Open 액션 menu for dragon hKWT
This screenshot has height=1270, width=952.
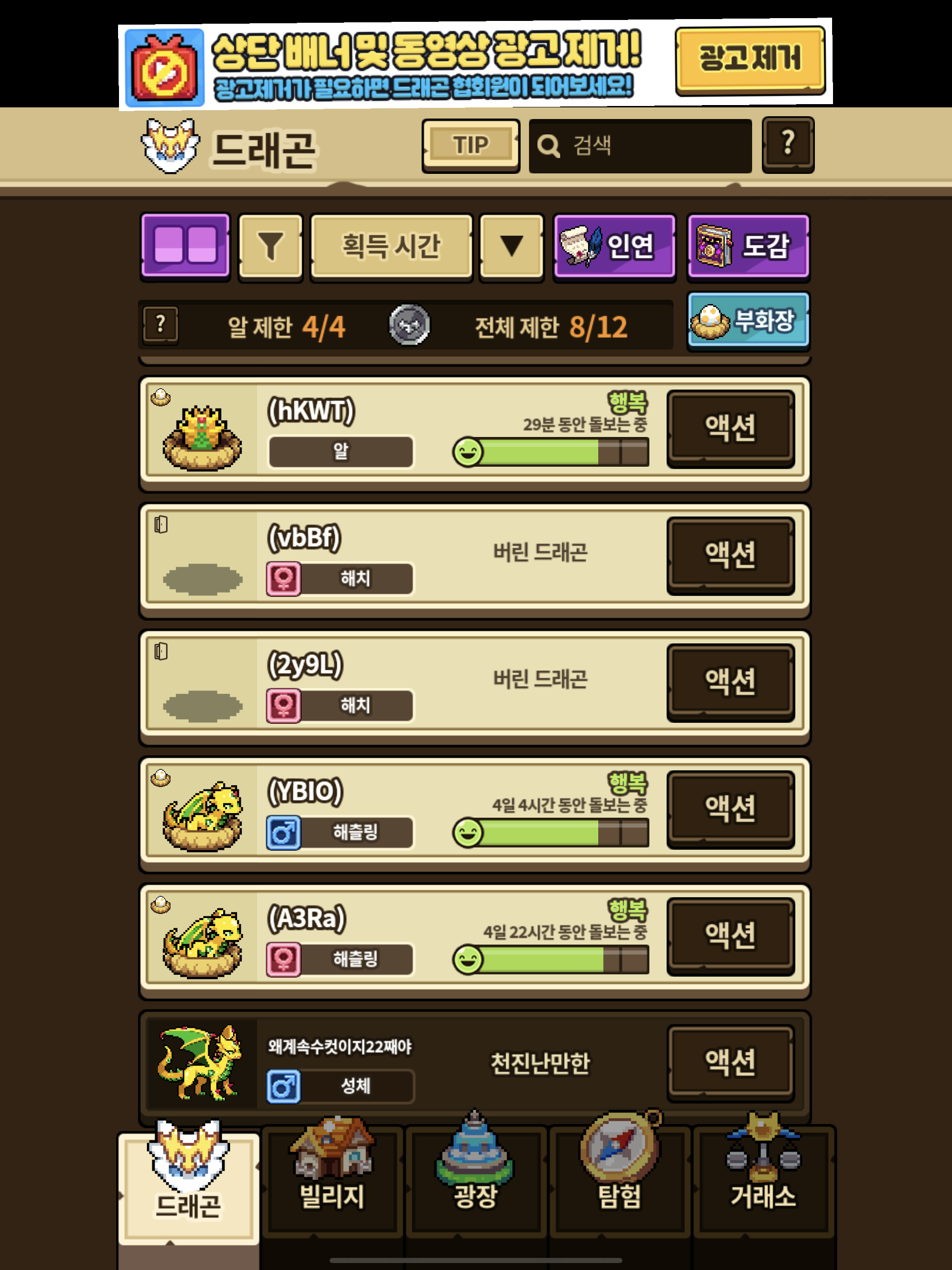[x=730, y=428]
